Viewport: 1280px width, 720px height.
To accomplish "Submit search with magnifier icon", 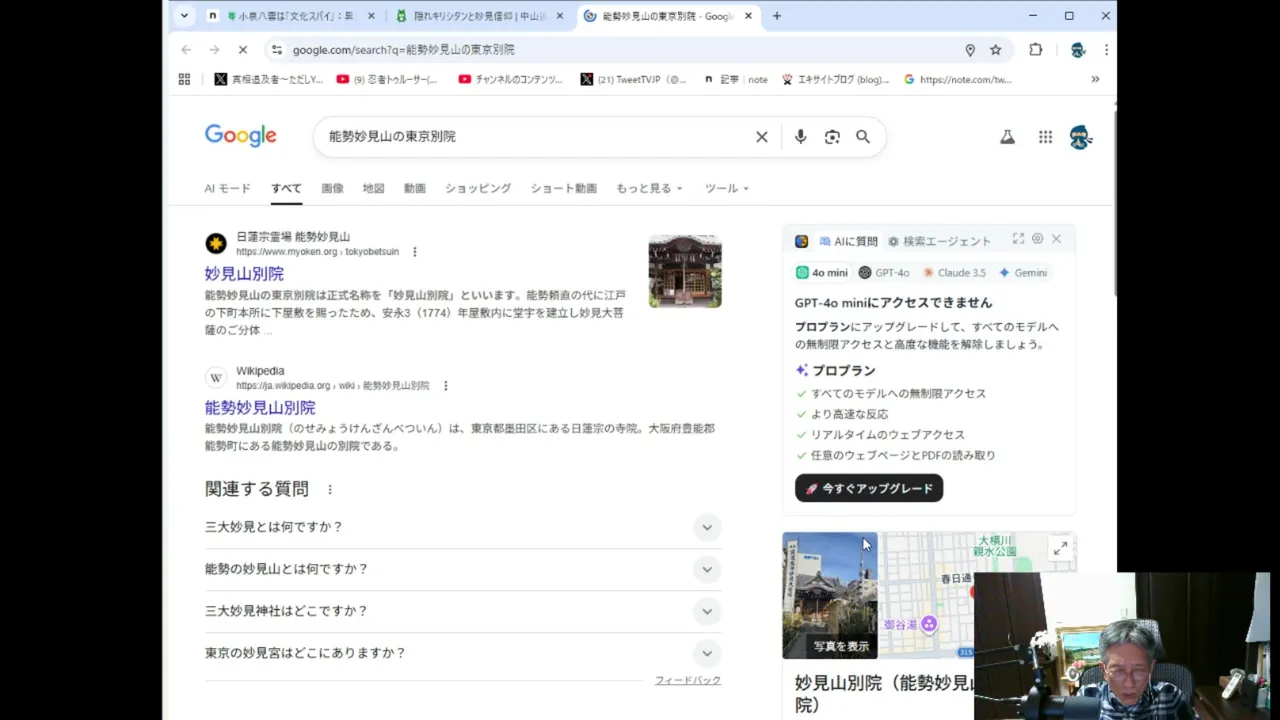I will click(x=863, y=137).
